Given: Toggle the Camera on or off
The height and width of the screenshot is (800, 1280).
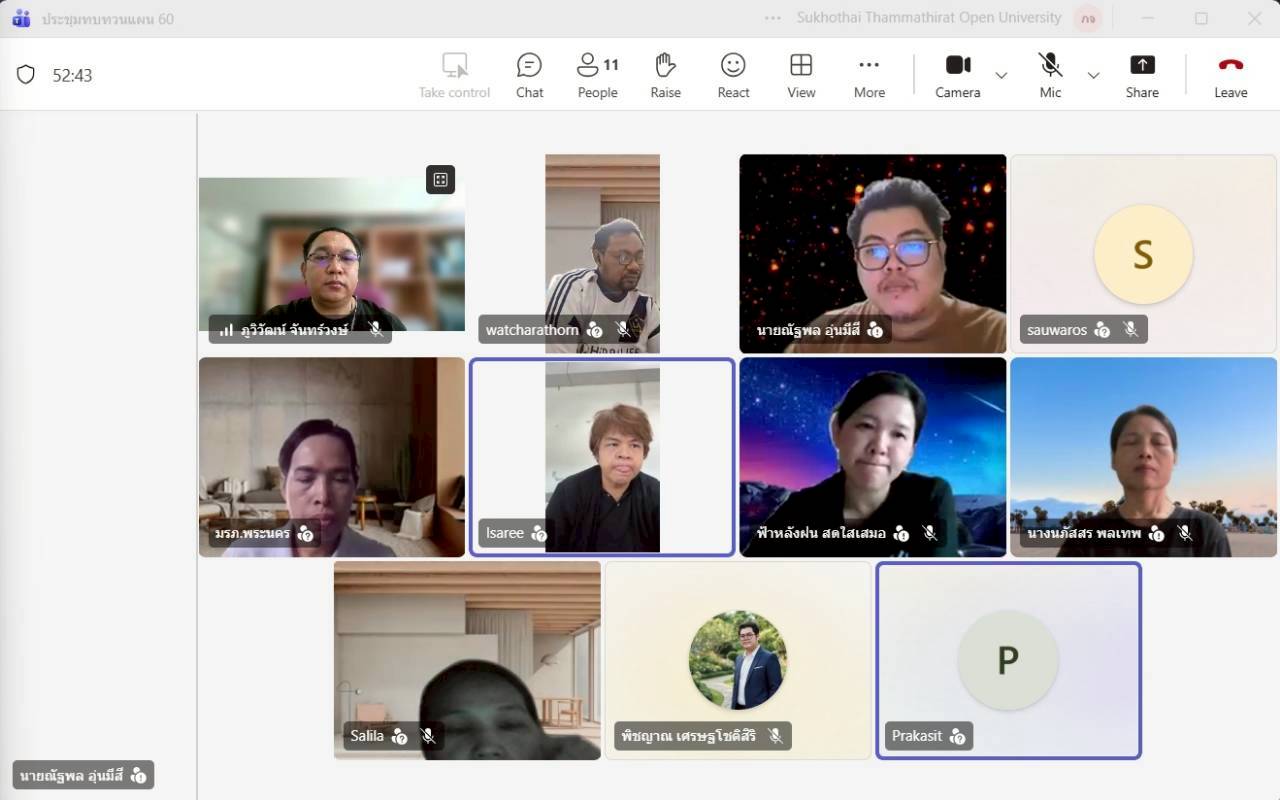Looking at the screenshot, I should click(957, 76).
